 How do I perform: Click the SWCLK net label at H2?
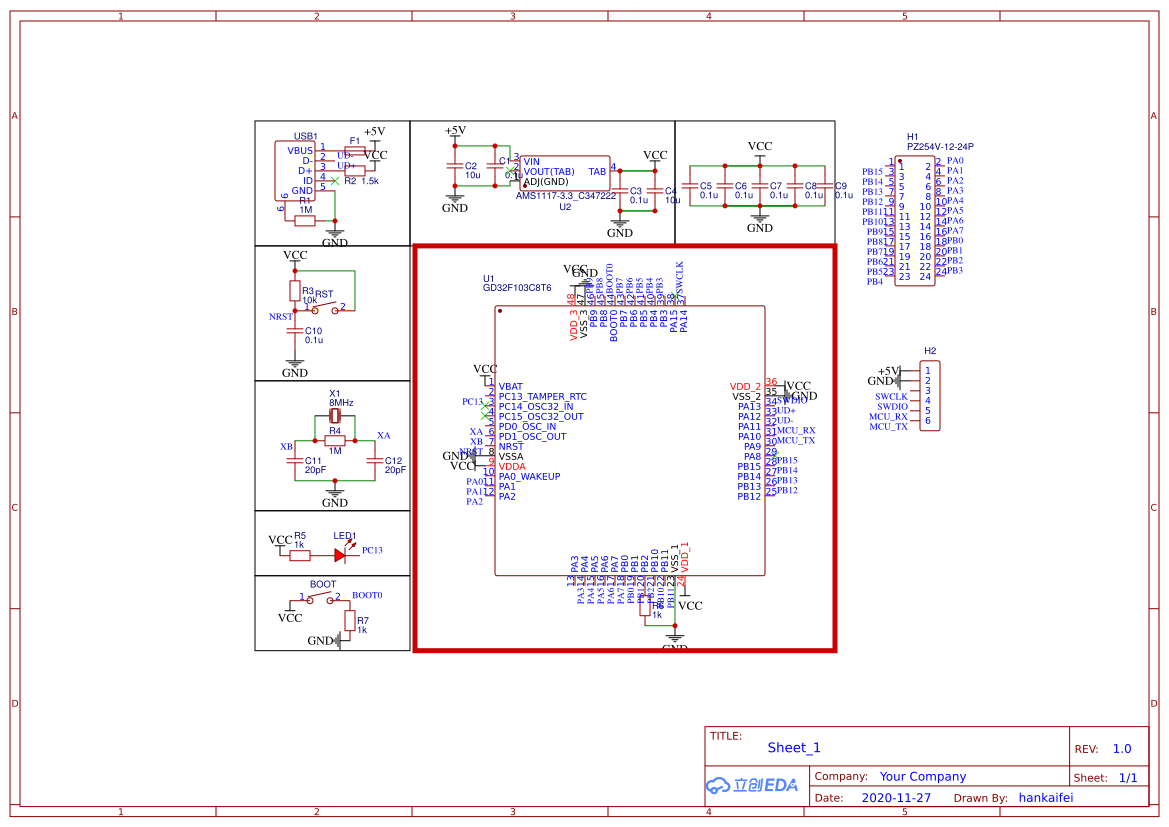[892, 397]
